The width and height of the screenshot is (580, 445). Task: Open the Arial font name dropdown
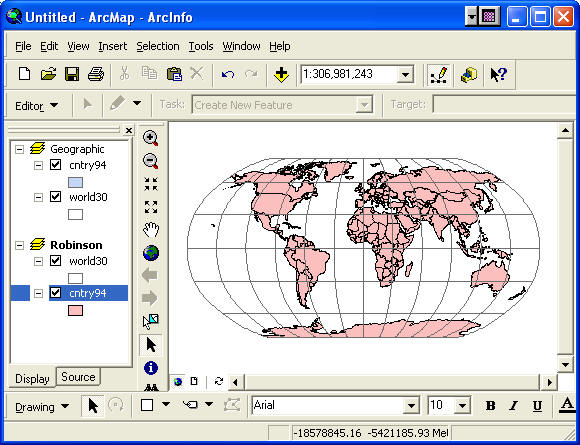(x=411, y=406)
